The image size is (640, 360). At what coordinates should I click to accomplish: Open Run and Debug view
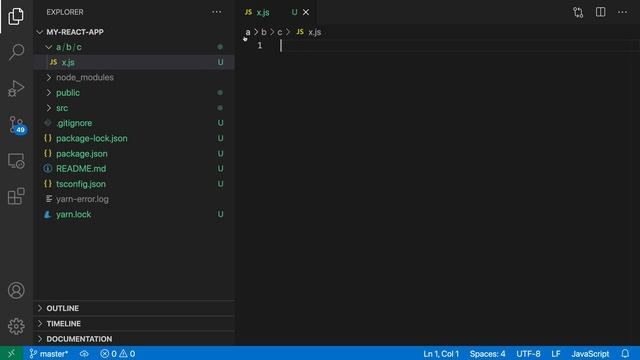(x=16, y=88)
